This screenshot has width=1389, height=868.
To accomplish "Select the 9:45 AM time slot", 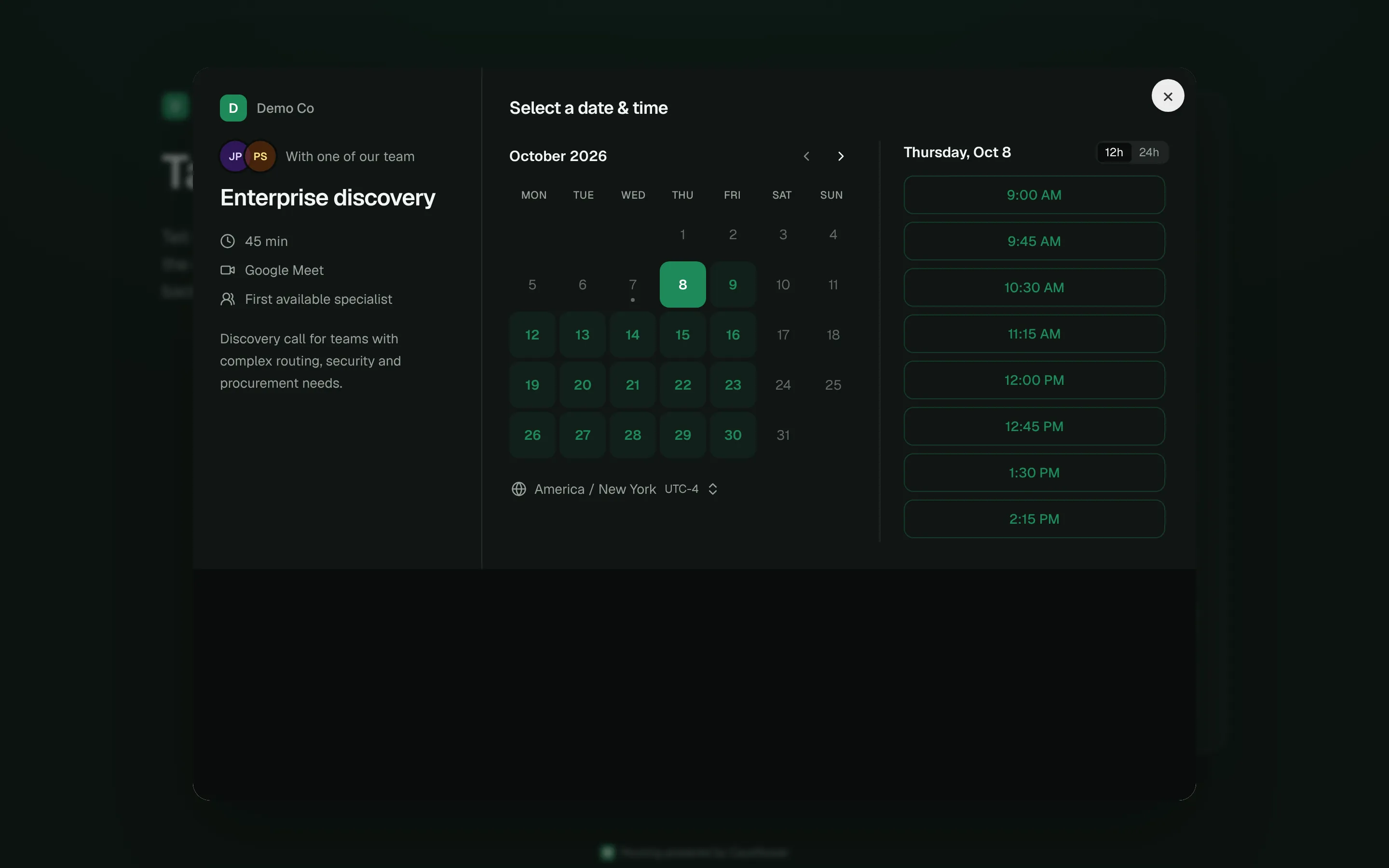I will tap(1034, 241).
